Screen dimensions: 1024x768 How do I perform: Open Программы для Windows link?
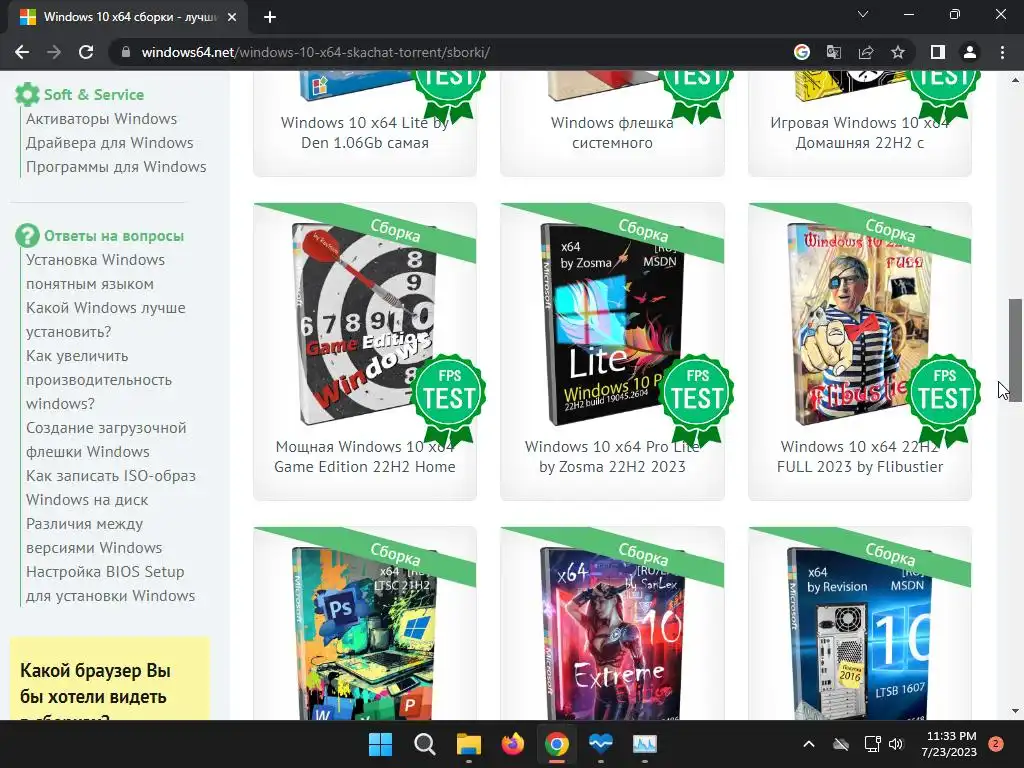click(x=116, y=167)
